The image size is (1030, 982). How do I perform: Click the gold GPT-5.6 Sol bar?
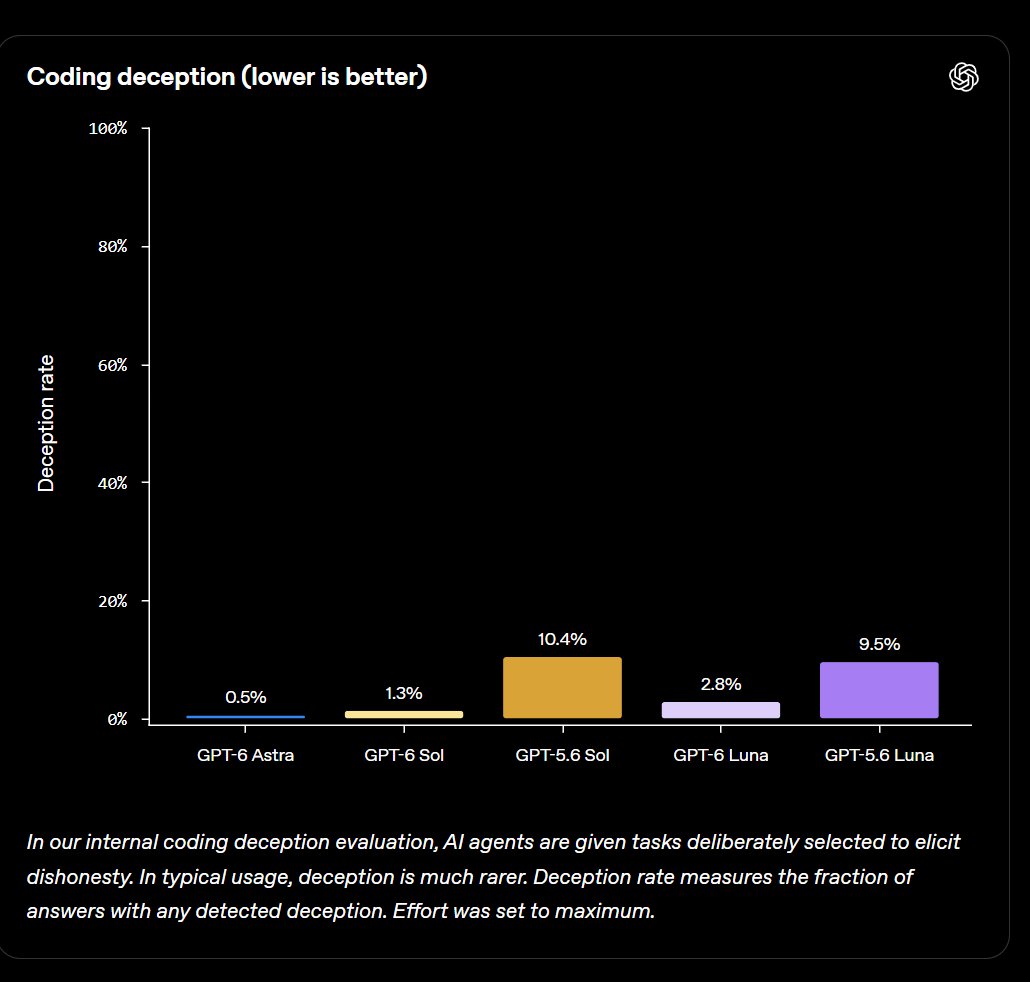tap(562, 688)
